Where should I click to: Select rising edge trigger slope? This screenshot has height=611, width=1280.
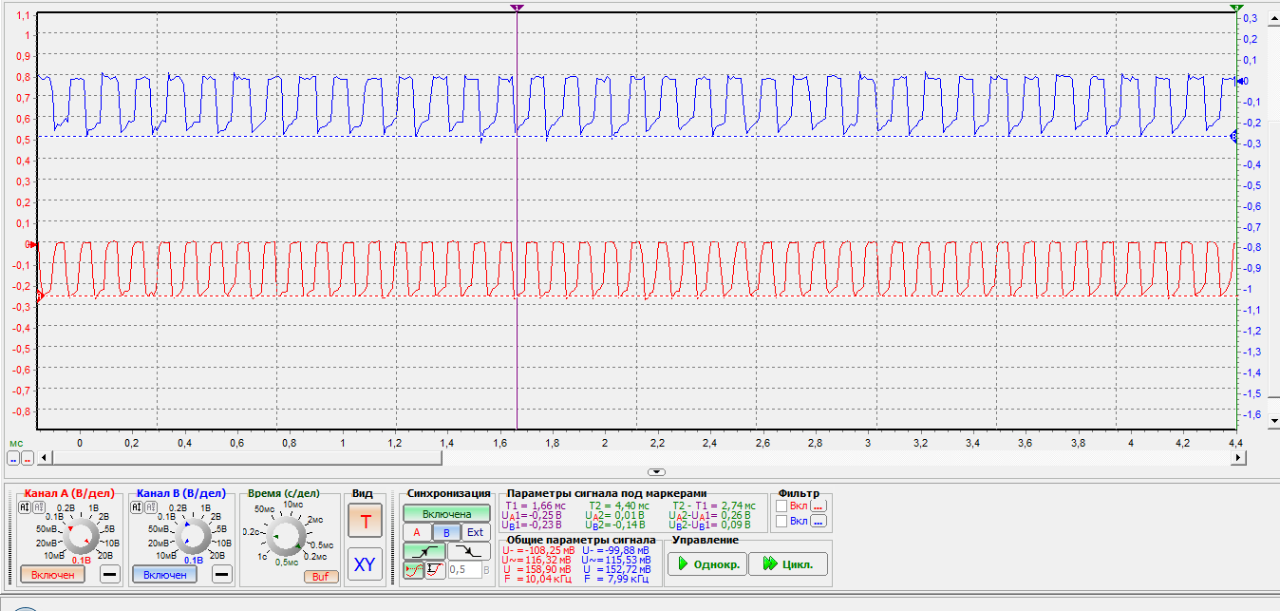(425, 551)
